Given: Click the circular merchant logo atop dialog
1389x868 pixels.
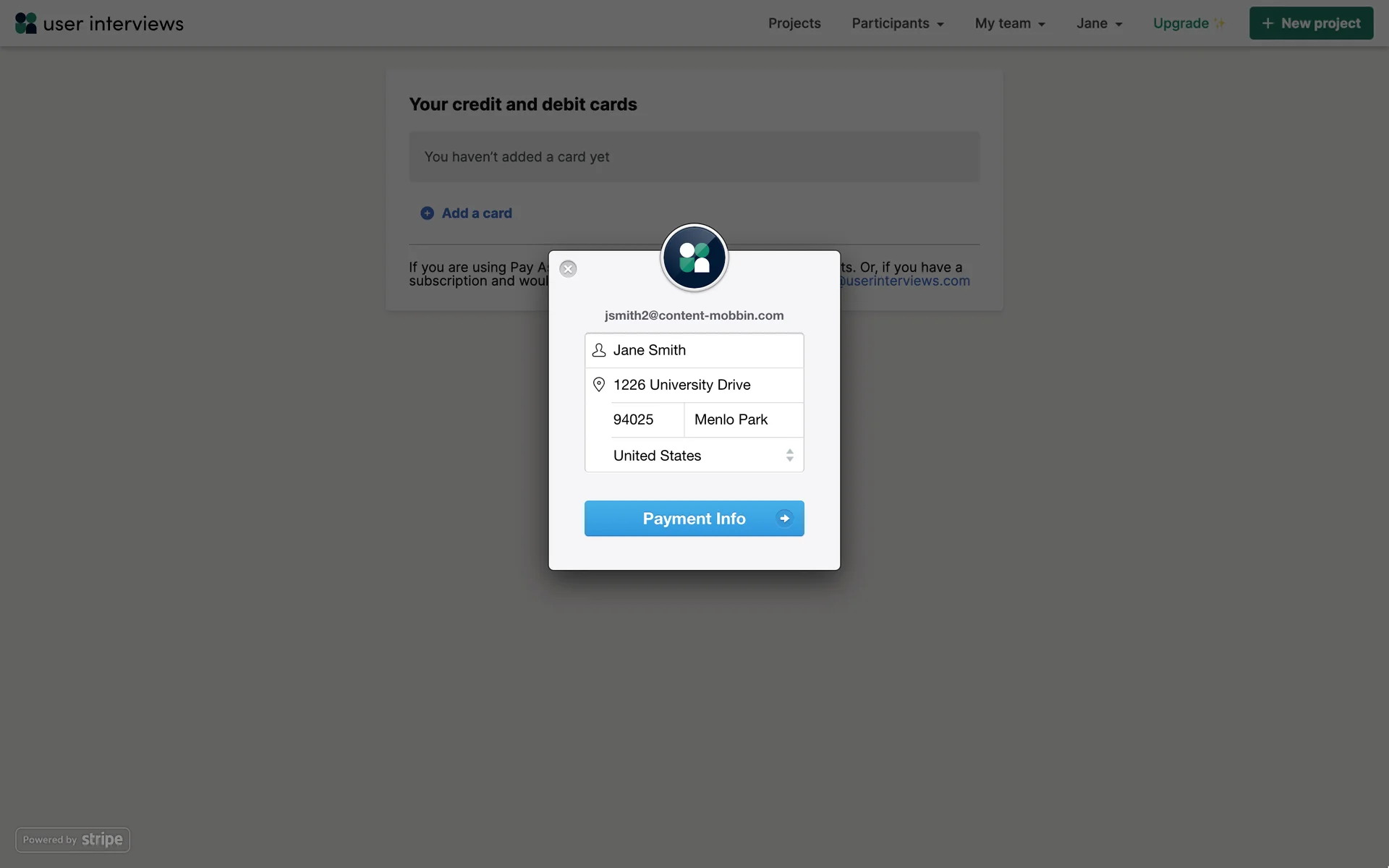Looking at the screenshot, I should point(694,258).
